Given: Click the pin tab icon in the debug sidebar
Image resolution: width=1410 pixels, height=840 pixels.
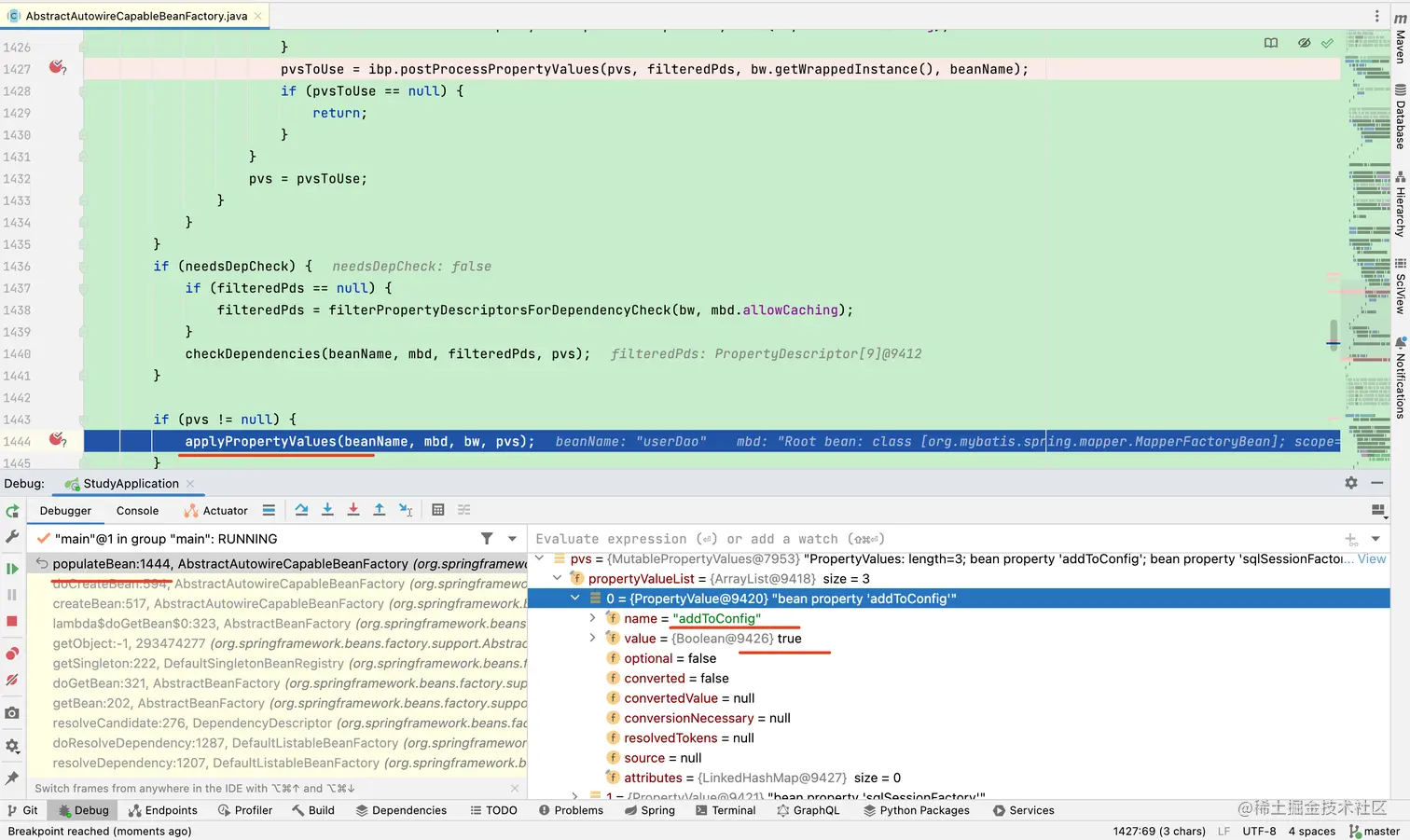Looking at the screenshot, I should [x=12, y=778].
